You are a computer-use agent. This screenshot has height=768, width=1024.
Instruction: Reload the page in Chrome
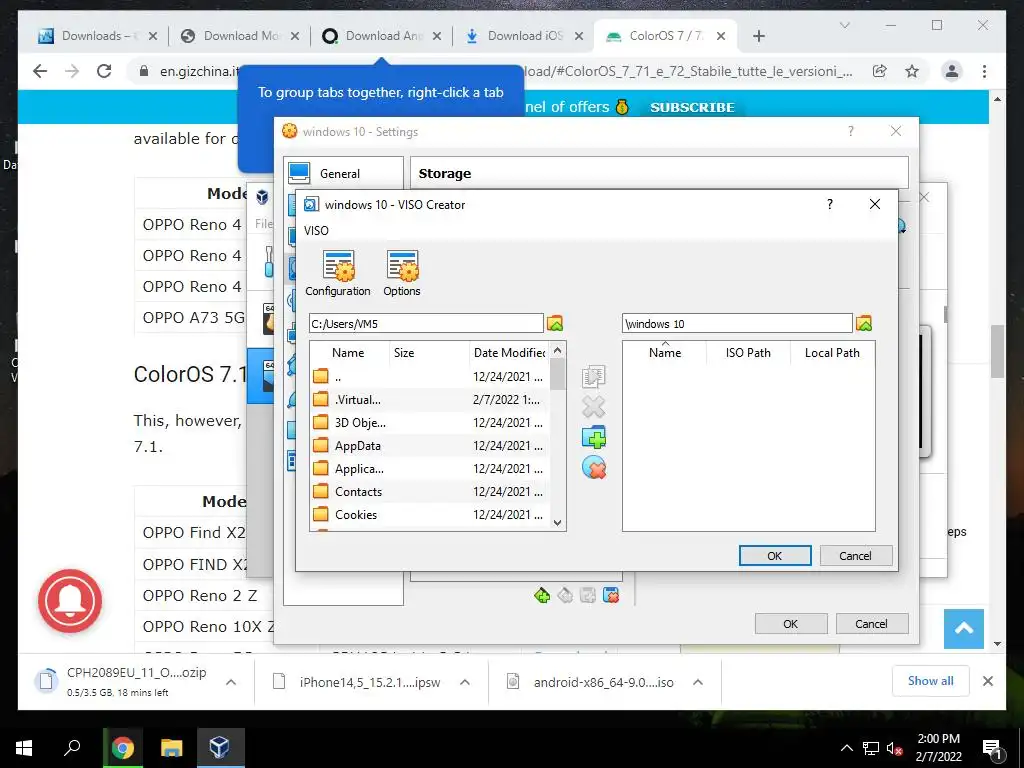[104, 71]
